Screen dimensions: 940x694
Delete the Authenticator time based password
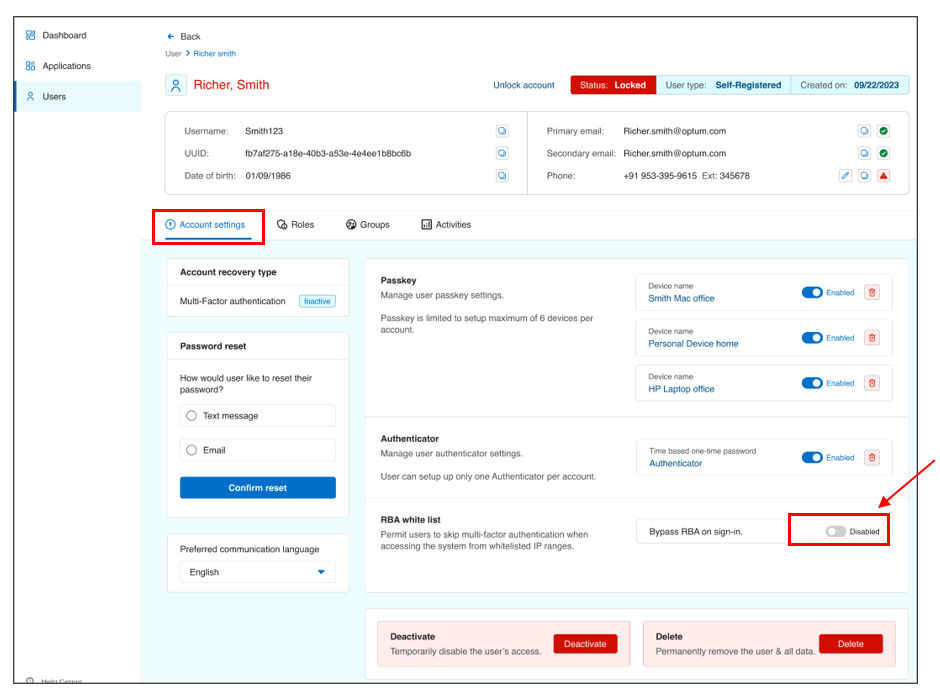coord(872,458)
